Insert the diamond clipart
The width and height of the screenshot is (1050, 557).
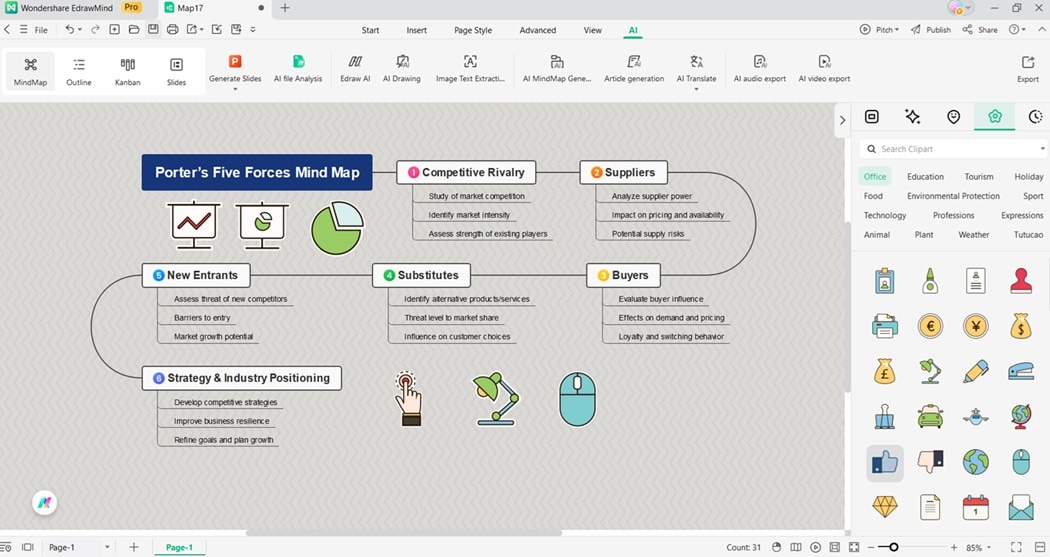(x=885, y=507)
